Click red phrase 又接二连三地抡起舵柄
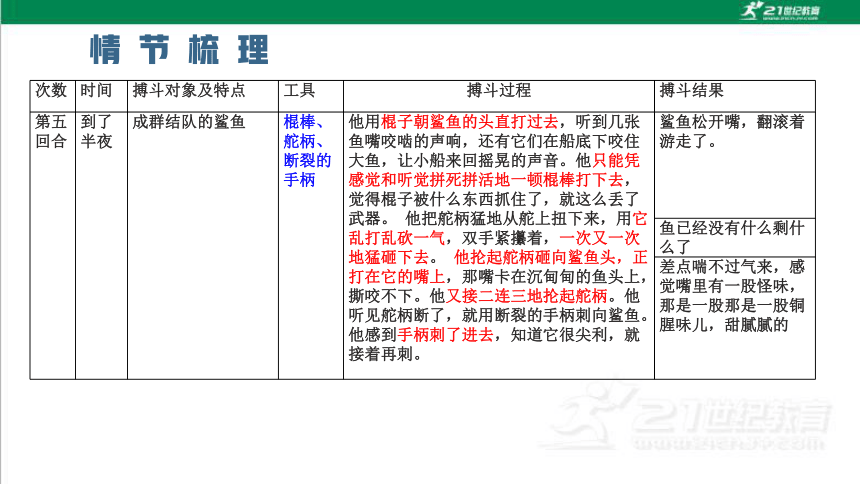Viewport: 860px width, 484px height. [x=527, y=296]
